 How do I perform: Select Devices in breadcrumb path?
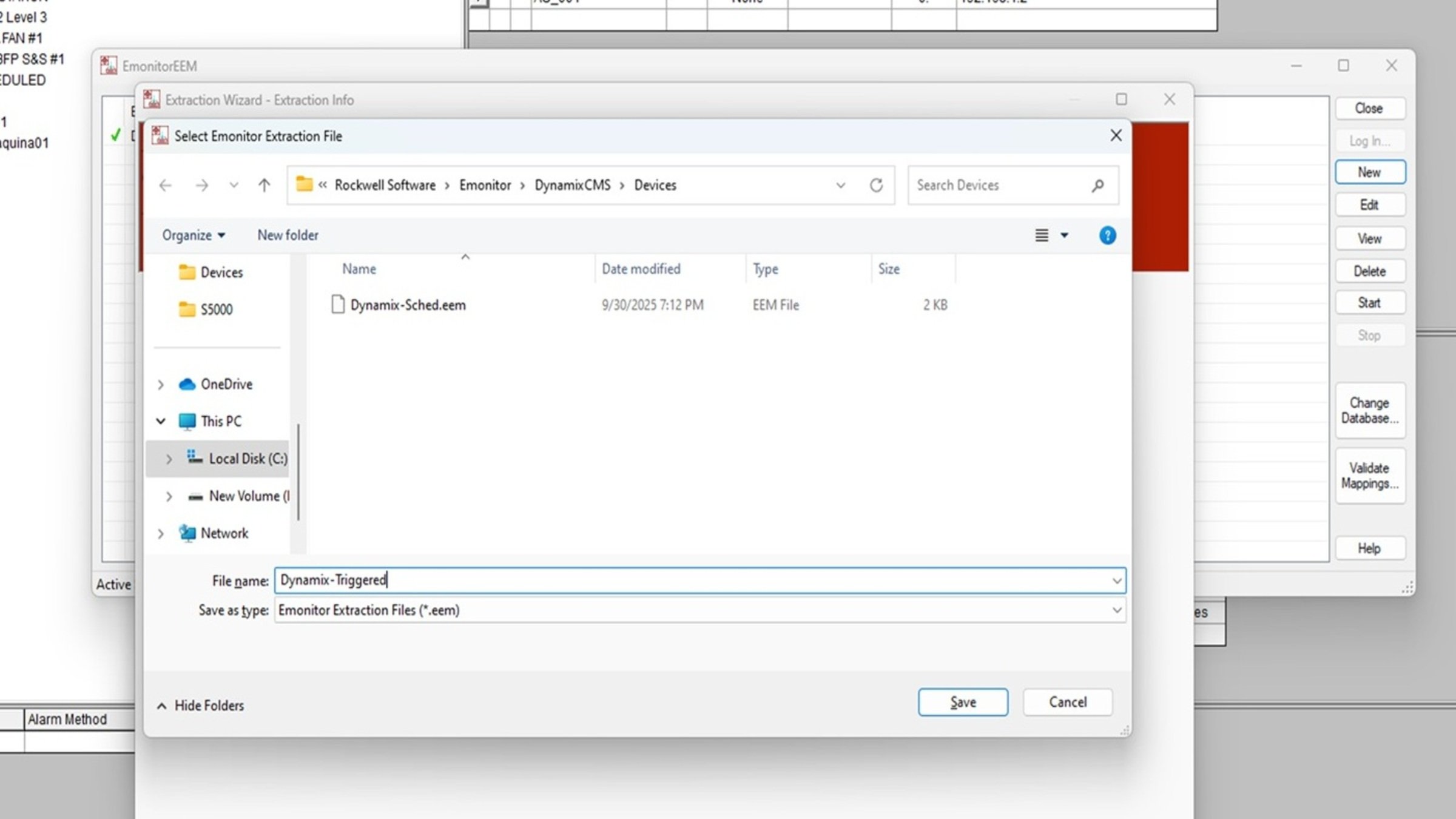pos(655,185)
